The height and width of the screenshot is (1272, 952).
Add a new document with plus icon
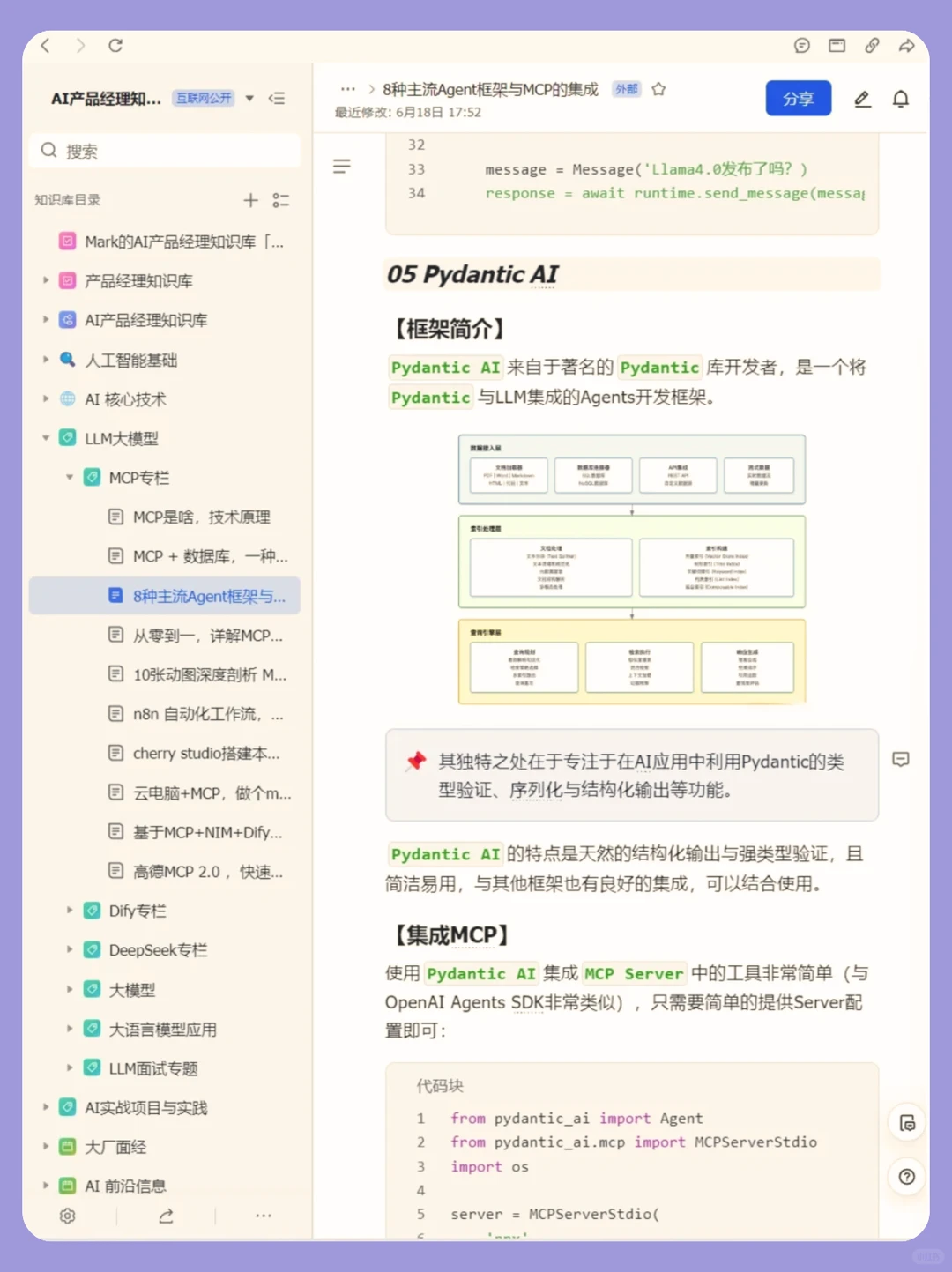click(x=250, y=200)
